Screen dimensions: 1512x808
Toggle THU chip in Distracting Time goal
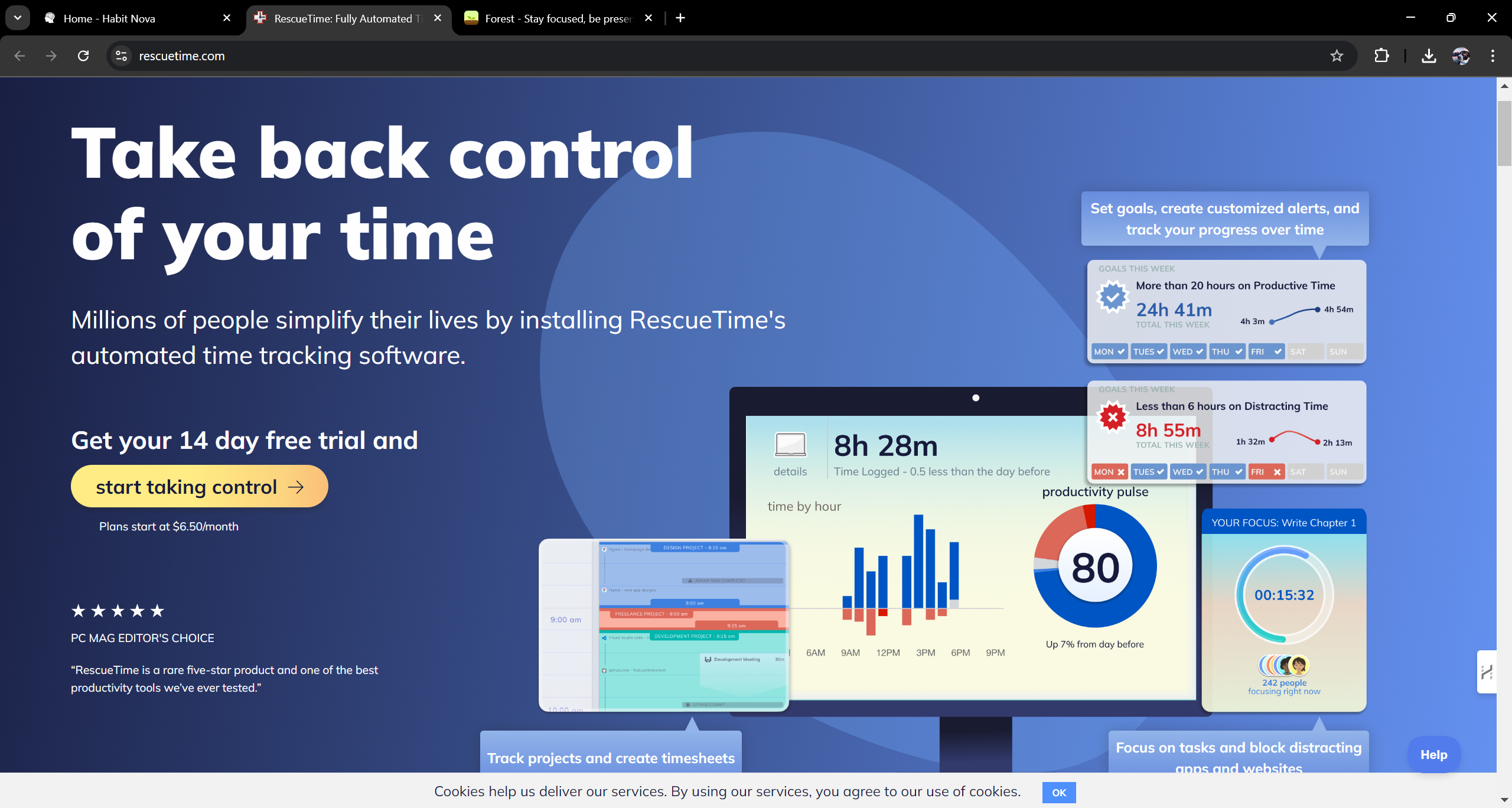pos(1227,472)
